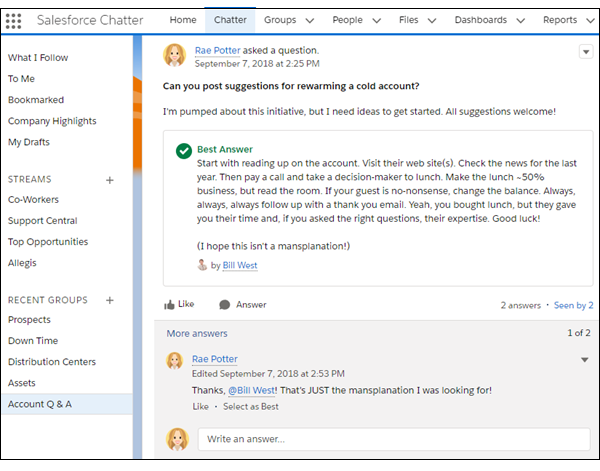Like Rae Potter's reply
Image resolution: width=600 pixels, height=471 pixels.
click(201, 407)
